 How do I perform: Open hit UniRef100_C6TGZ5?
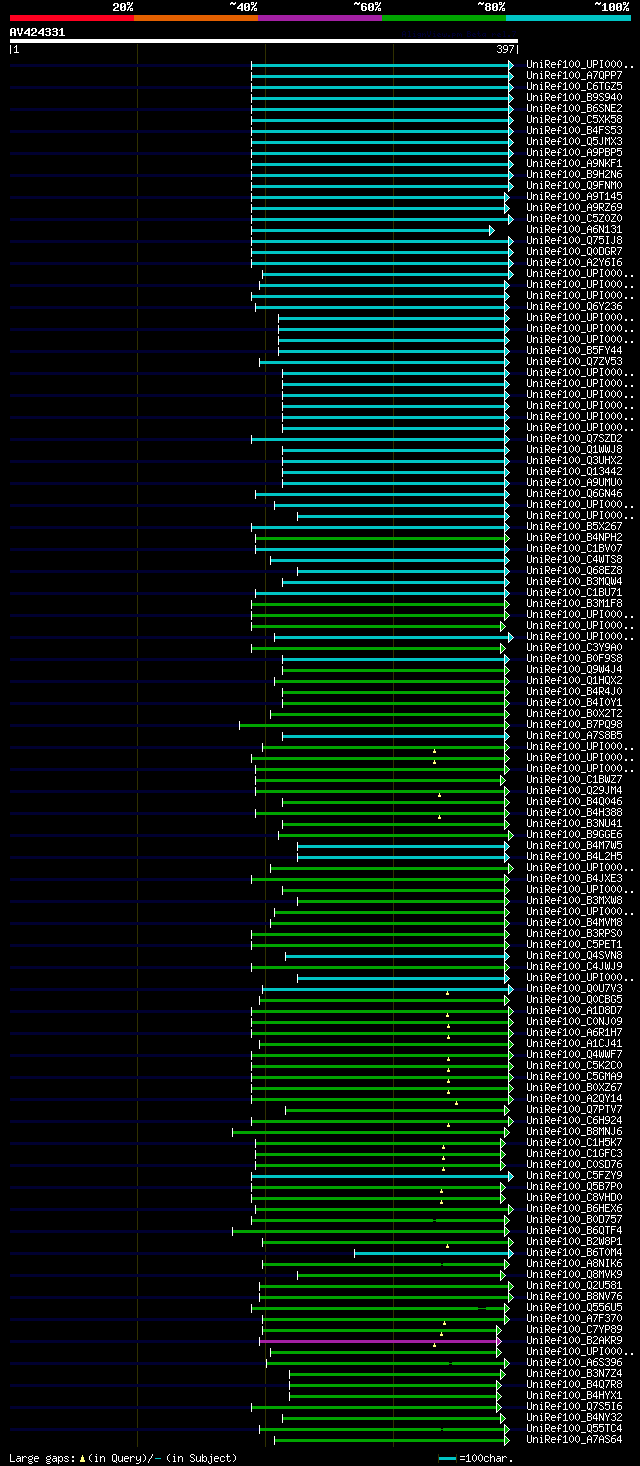point(574,87)
